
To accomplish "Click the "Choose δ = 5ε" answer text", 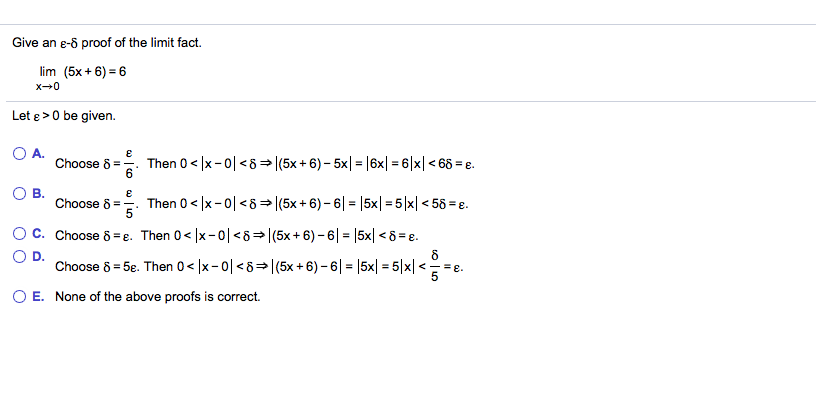I will (259, 266).
